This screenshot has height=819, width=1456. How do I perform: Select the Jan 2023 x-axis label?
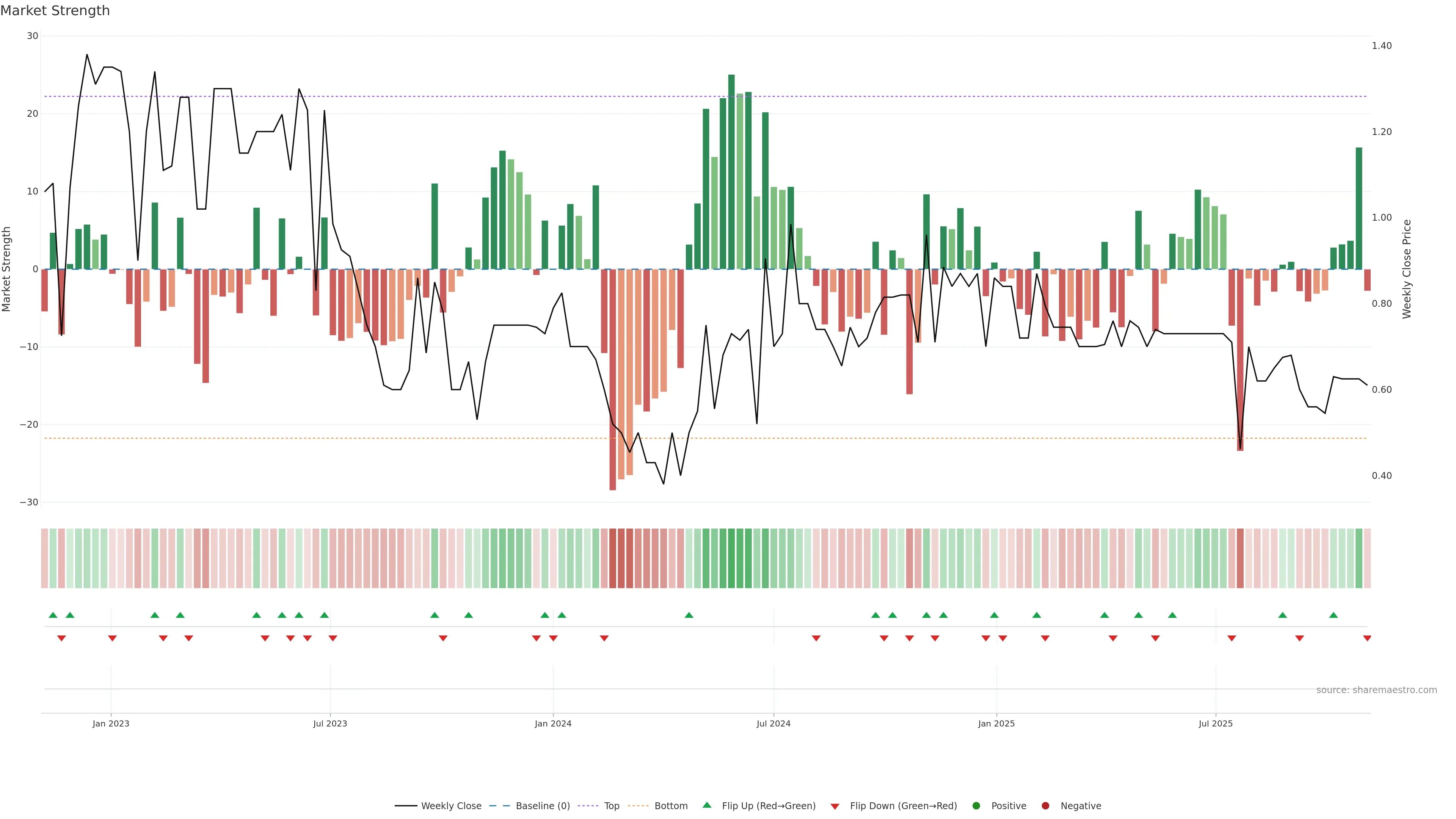(x=111, y=723)
